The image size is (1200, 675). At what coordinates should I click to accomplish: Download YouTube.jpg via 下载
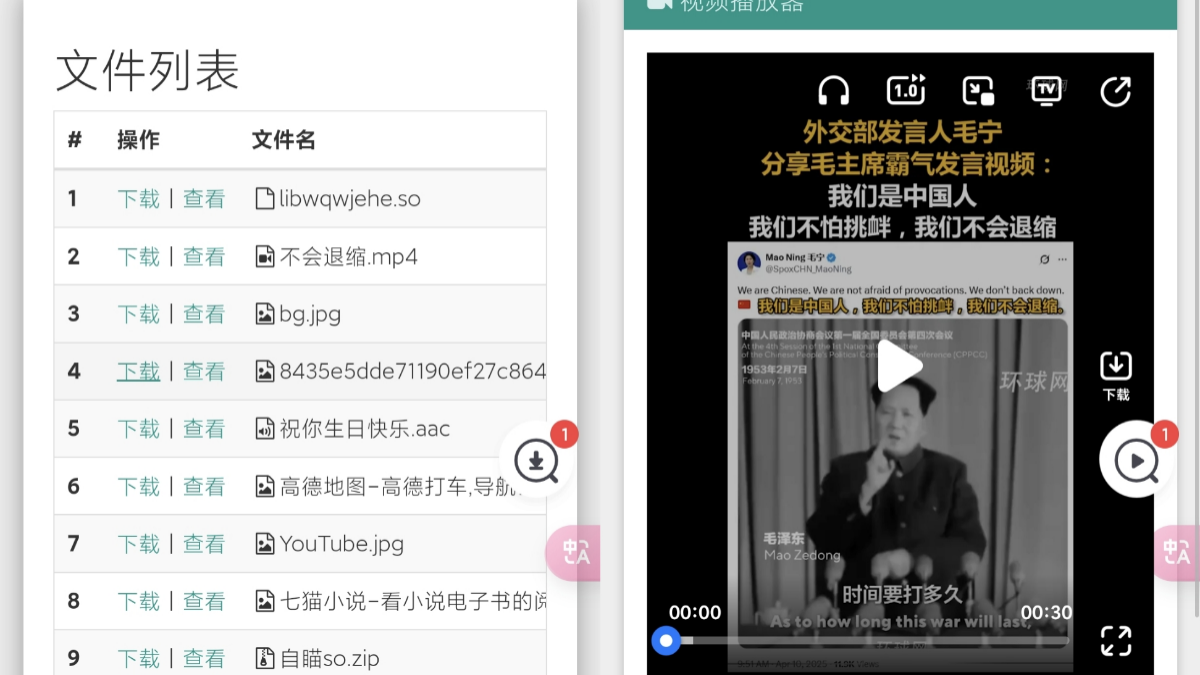(x=138, y=544)
